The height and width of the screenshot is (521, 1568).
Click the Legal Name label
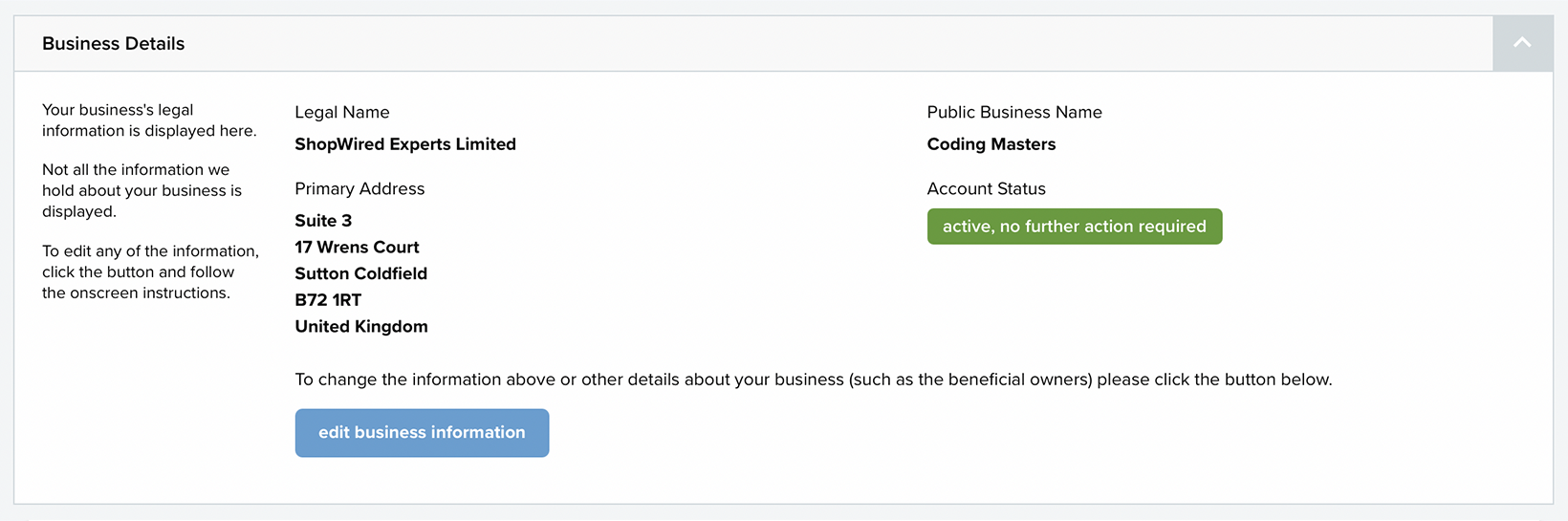tap(342, 112)
